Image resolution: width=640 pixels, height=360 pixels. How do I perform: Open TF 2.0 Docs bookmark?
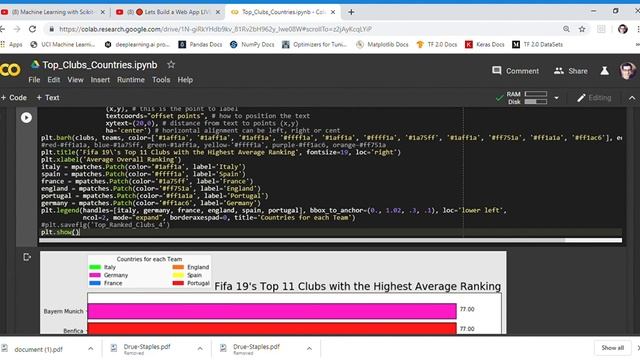click(x=437, y=44)
